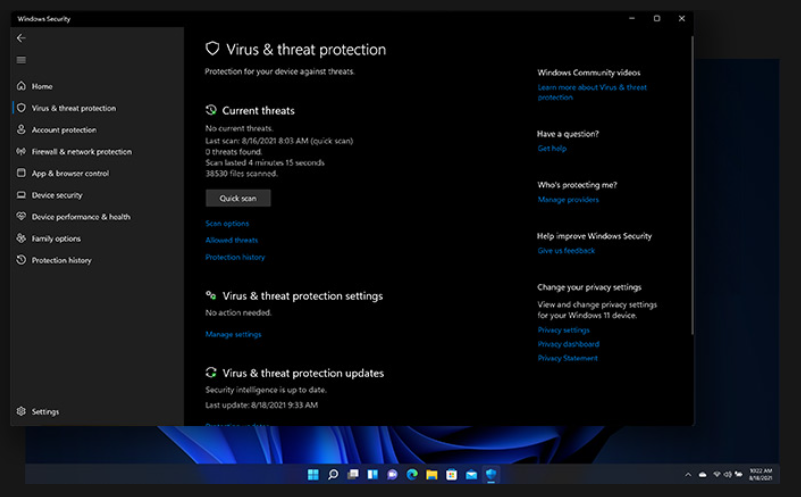Click Device performance & health icon
This screenshot has width=801, height=497.
[x=21, y=217]
